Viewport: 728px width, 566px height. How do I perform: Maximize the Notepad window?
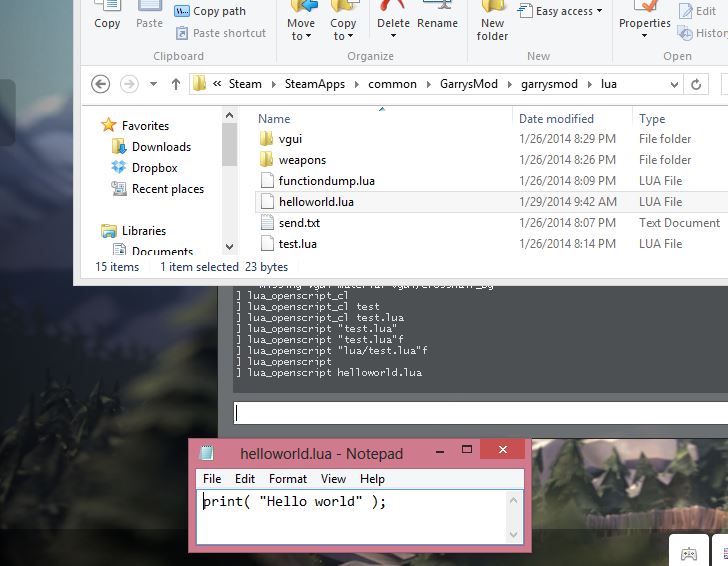(467, 449)
